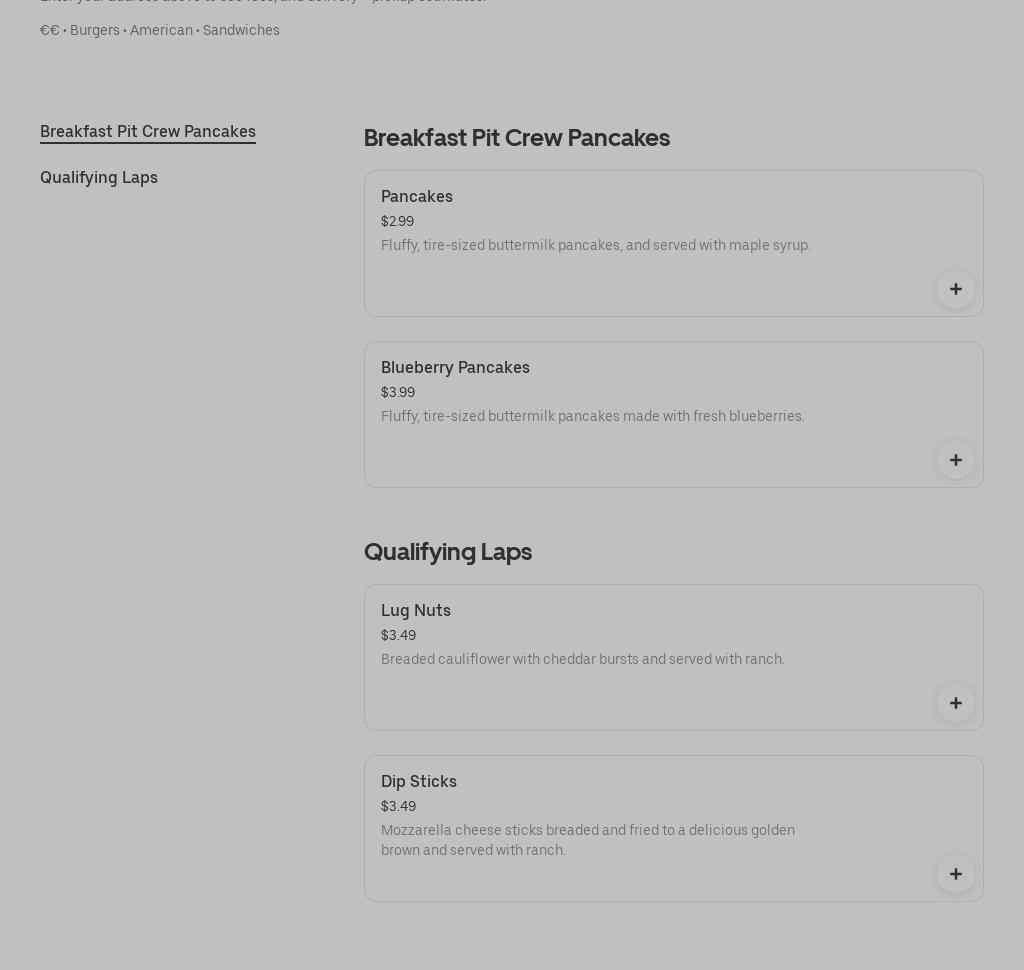Screen dimensions: 1024x970
Task: Click the Qualifying Laps section heading
Action: point(448,552)
